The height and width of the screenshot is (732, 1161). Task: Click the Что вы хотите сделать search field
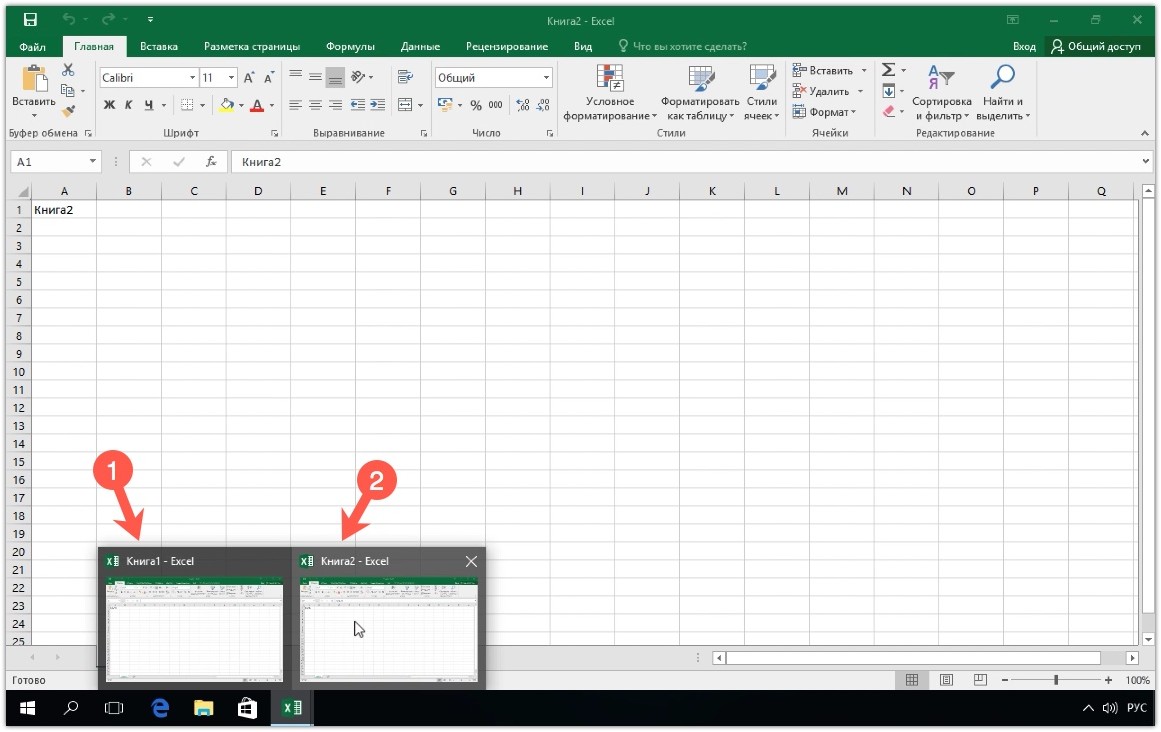pyautogui.click(x=682, y=47)
